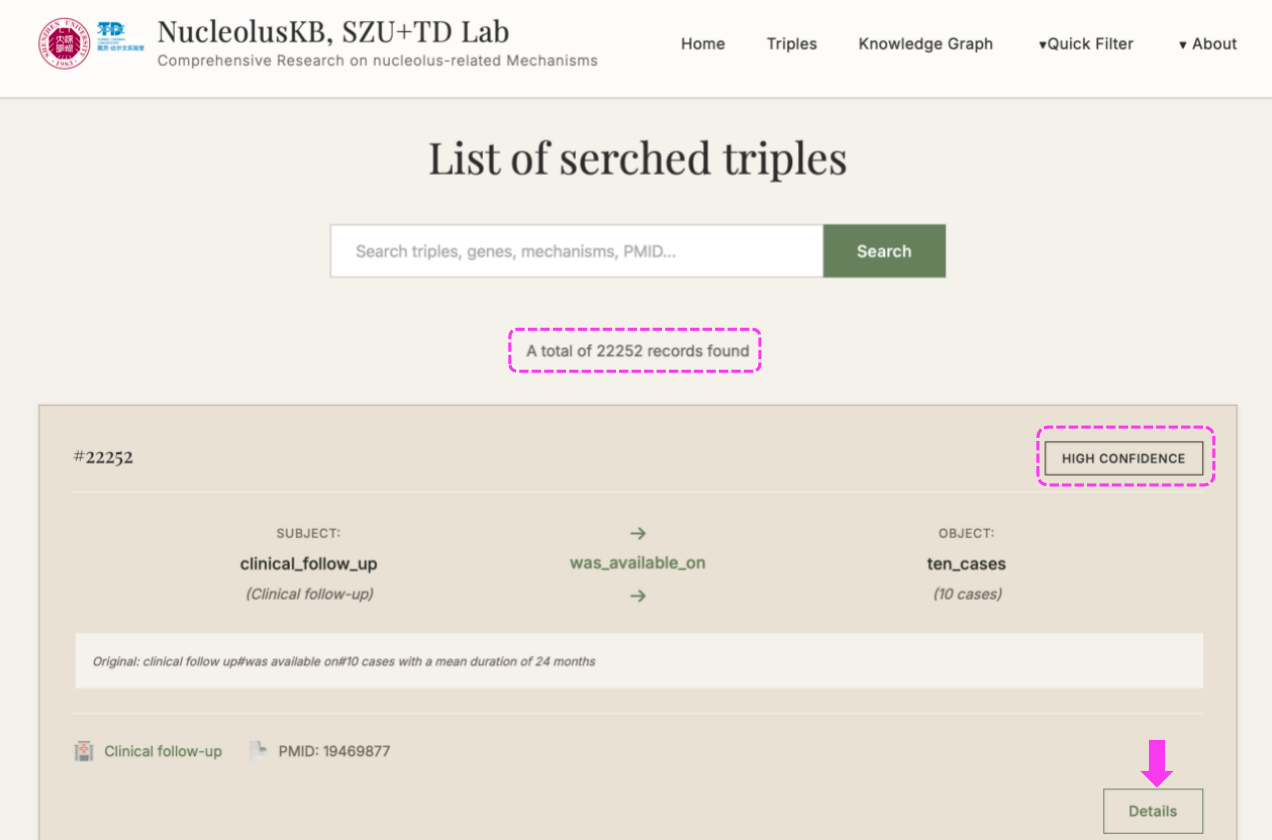Open Details for record #22252

click(1153, 811)
